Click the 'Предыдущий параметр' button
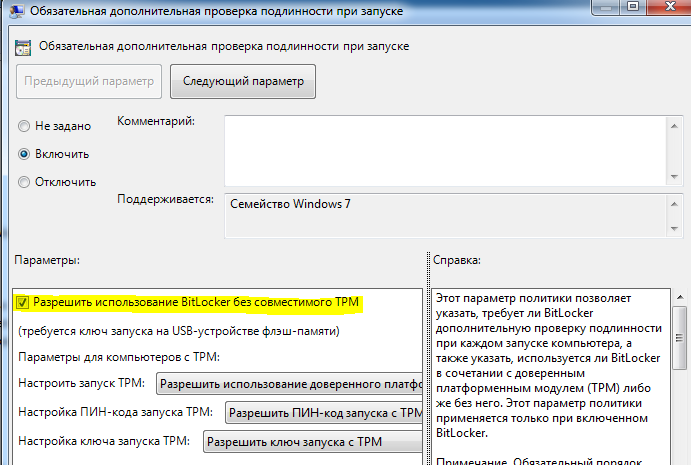Image resolution: width=691 pixels, height=465 pixels. click(89, 82)
